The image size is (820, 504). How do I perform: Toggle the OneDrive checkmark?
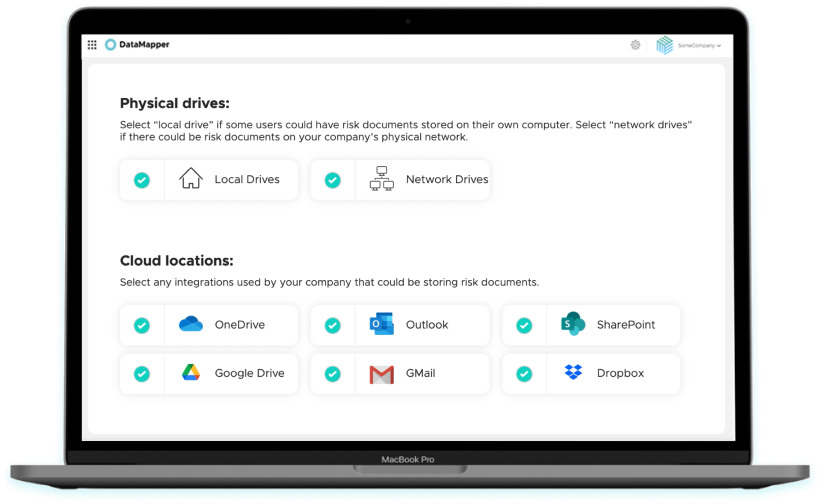[142, 325]
